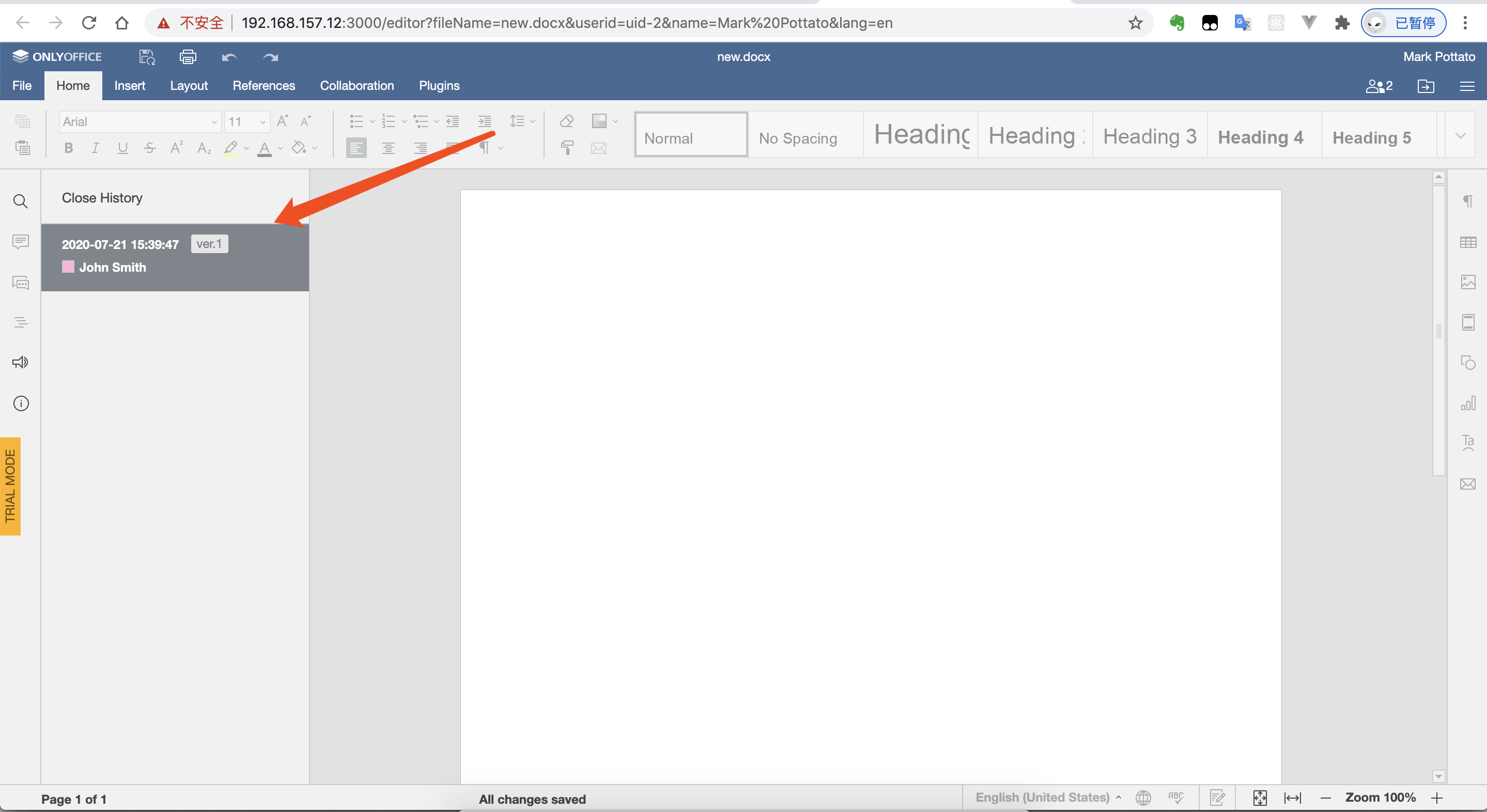Screen dimensions: 1487x812
Task: Switch to the Insert tab
Action: (x=129, y=85)
